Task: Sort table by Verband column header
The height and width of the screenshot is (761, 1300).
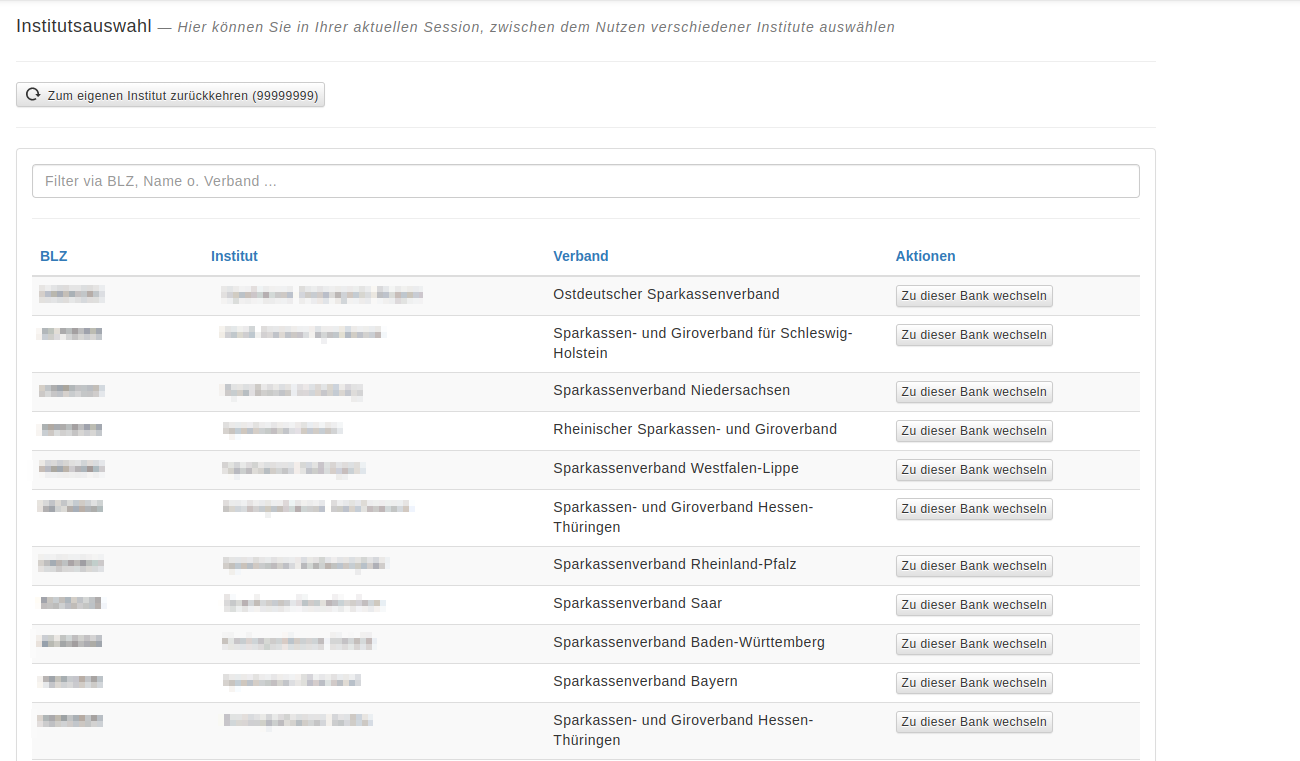Action: (581, 256)
